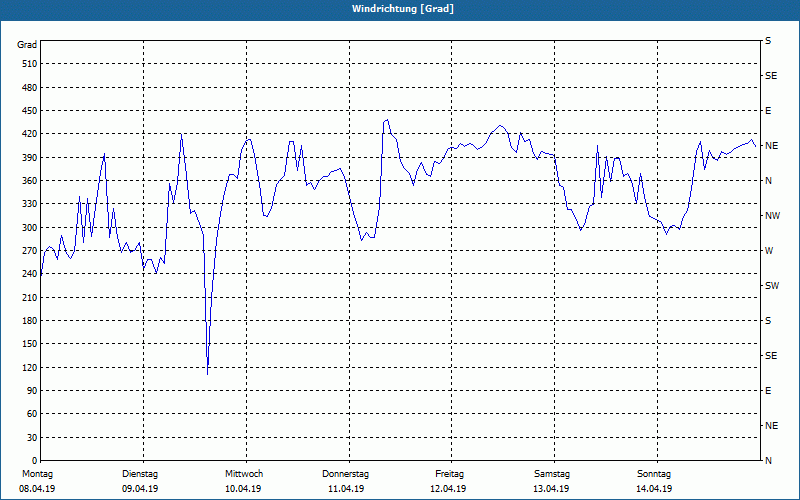Click the 390 degree axis value
Screen dimensions: 800x500
click(x=29, y=158)
